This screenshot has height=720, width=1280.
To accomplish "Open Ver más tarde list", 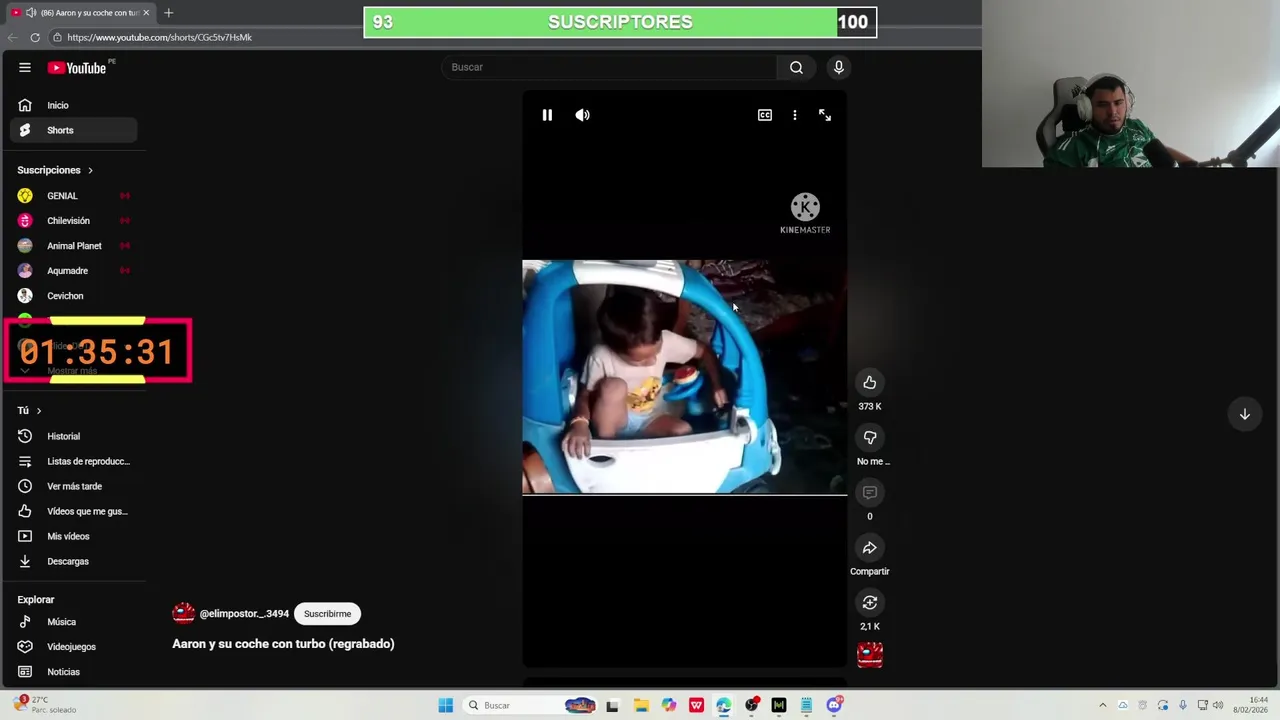I will tap(74, 486).
